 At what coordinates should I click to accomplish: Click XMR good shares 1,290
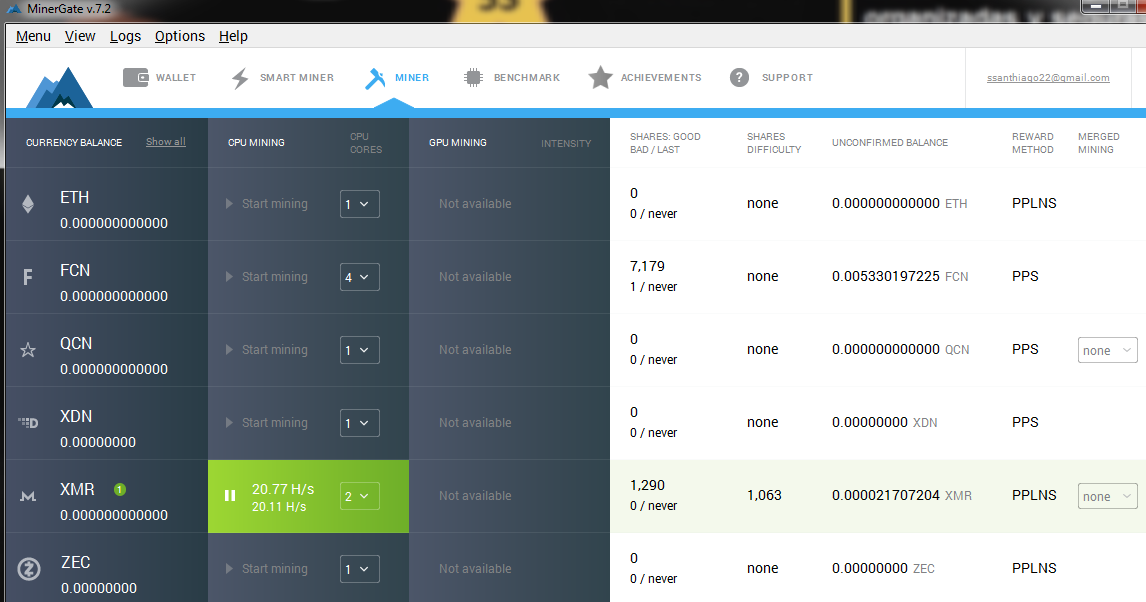(648, 485)
